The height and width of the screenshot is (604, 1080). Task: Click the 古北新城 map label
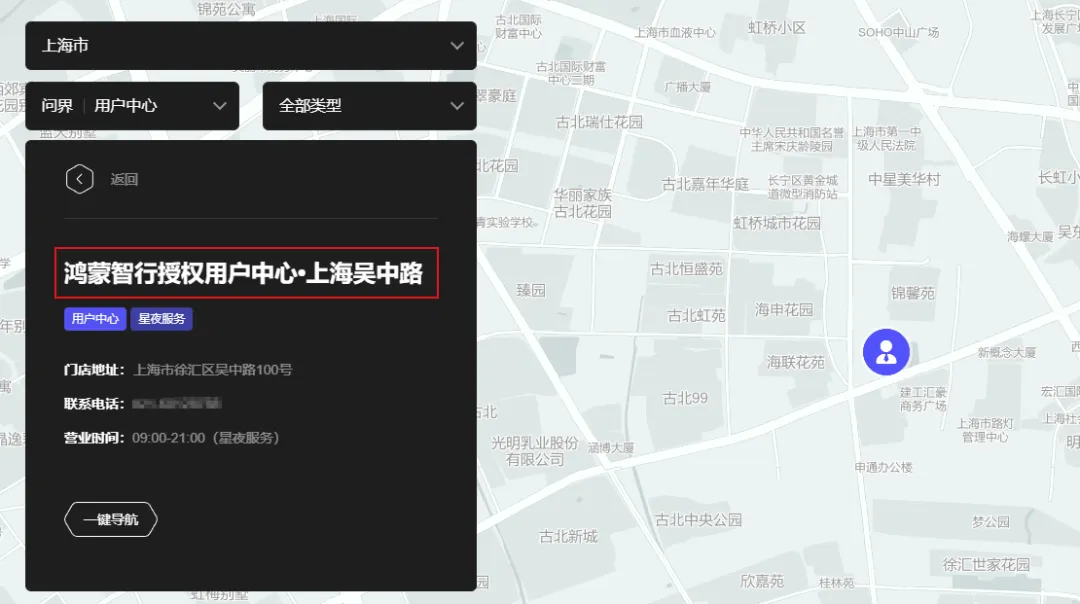coord(568,536)
